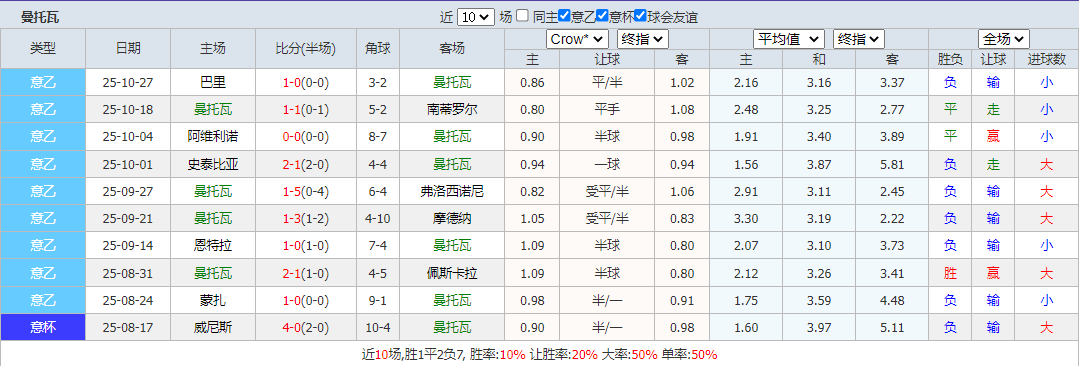Click home odds value 2.91
Viewport: 1080px width, 366px height.
(746, 192)
